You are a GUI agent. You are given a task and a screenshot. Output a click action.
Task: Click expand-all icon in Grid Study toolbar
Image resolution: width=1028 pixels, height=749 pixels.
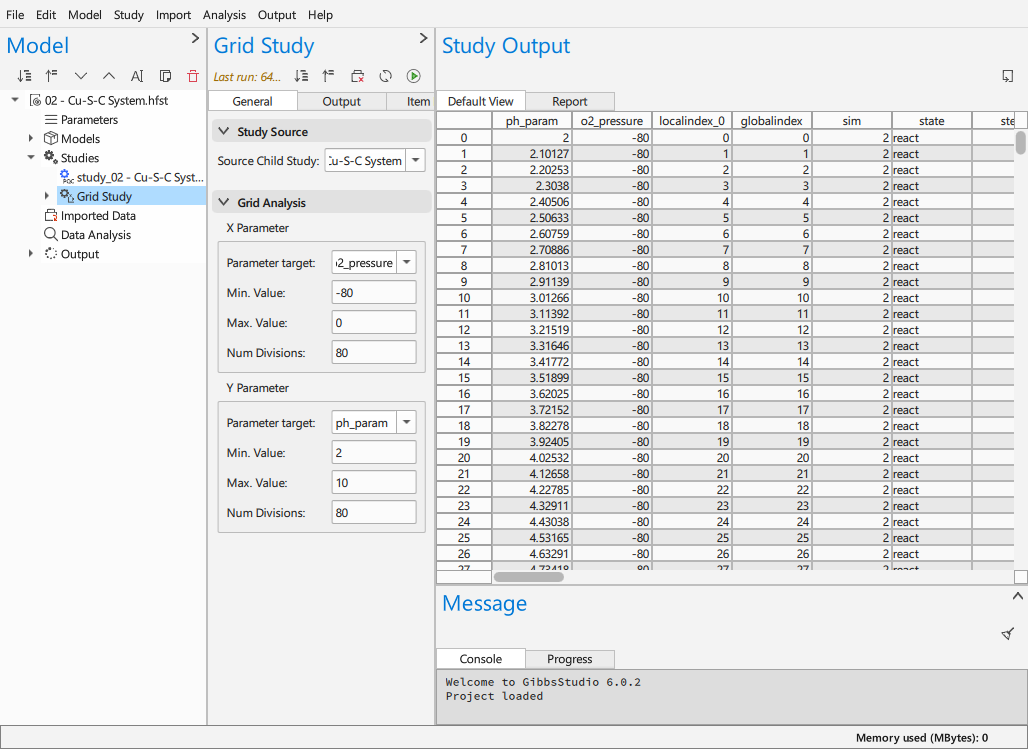[x=301, y=76]
